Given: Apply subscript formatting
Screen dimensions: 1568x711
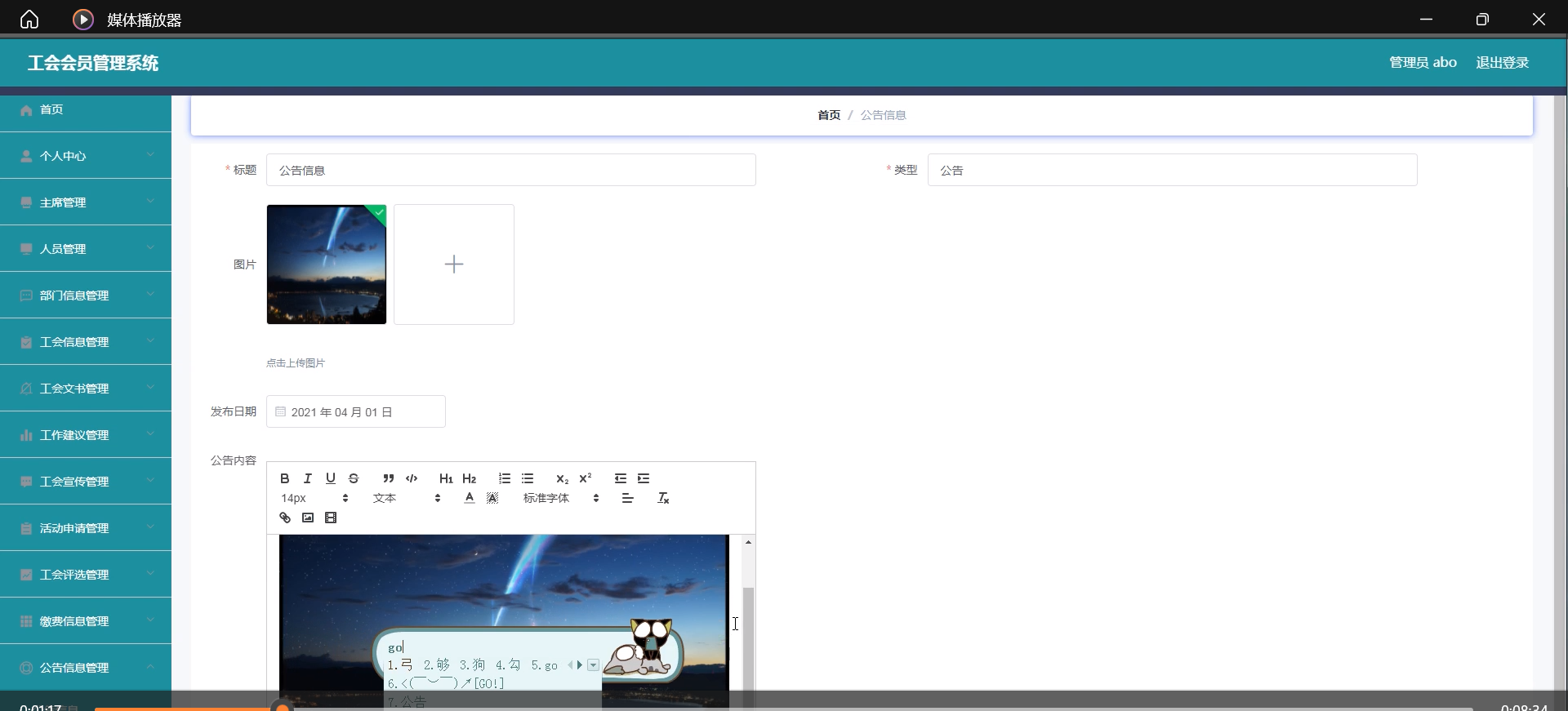Looking at the screenshot, I should (562, 478).
